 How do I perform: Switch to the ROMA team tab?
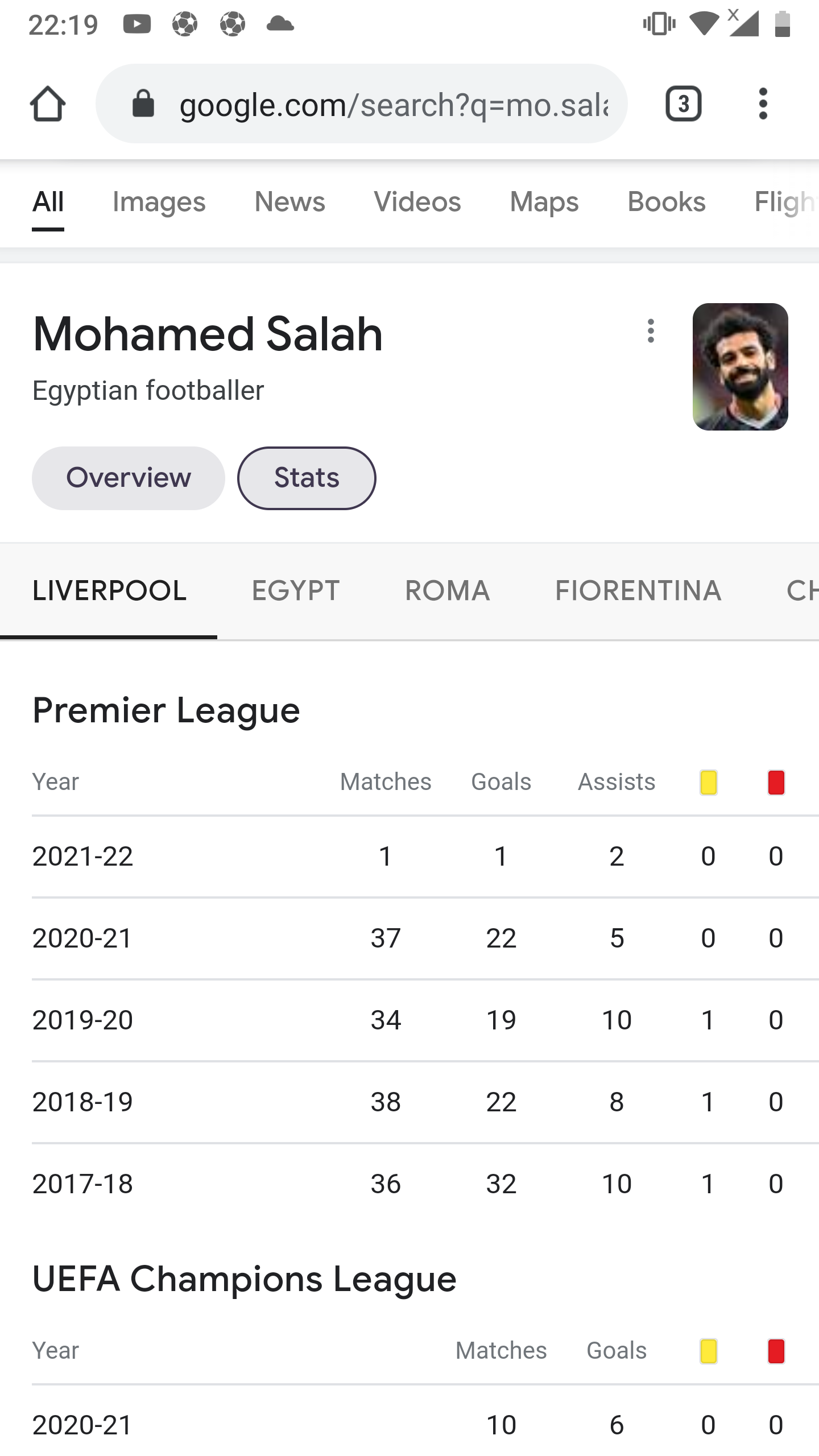[448, 590]
